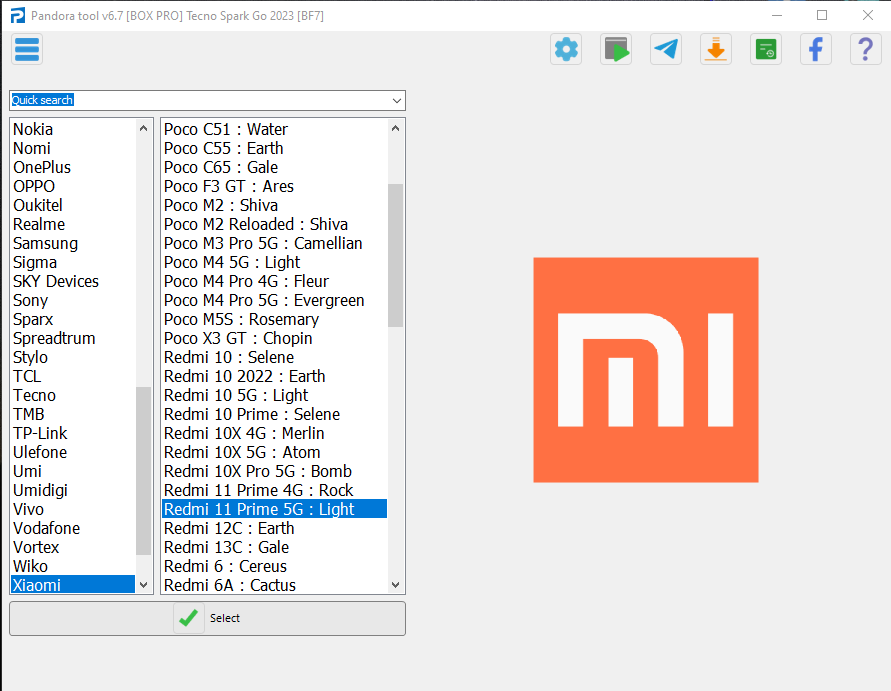The height and width of the screenshot is (691, 891).
Task: Click the Quick search input field
Action: coord(200,101)
